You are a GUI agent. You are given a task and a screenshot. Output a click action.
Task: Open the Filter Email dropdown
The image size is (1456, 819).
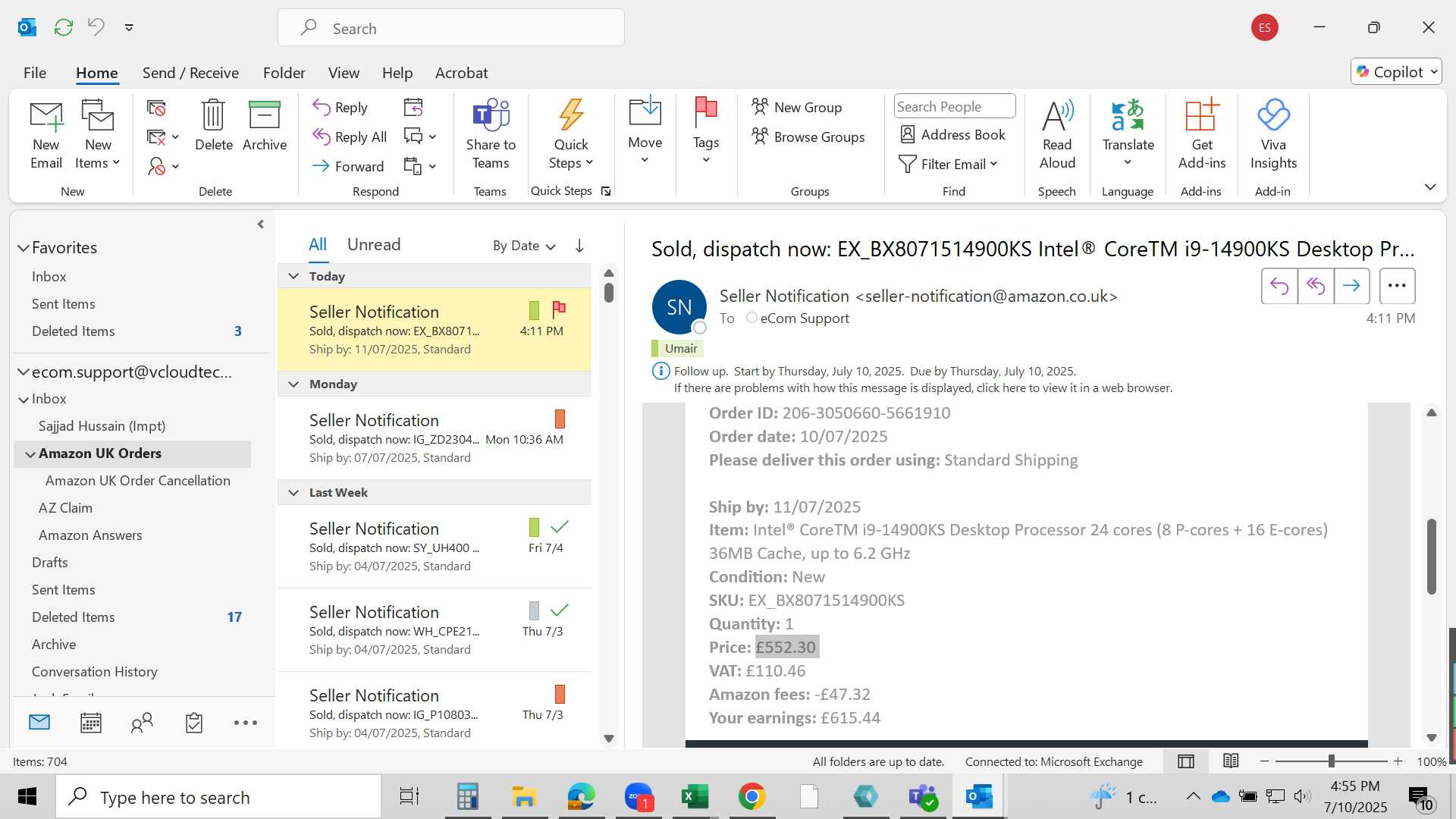[x=948, y=164]
